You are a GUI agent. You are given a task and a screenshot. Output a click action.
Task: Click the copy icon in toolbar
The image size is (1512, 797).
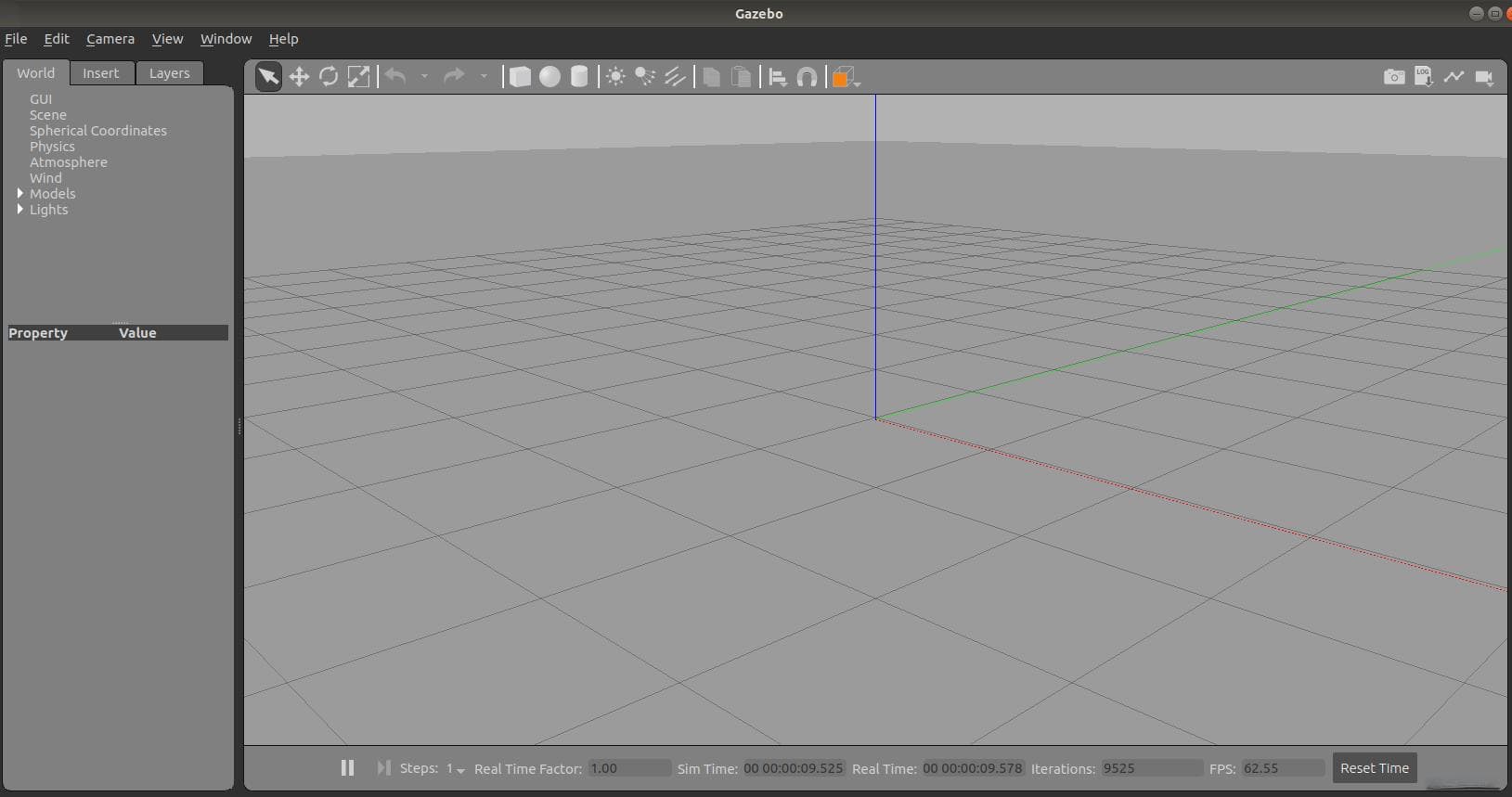coord(712,77)
